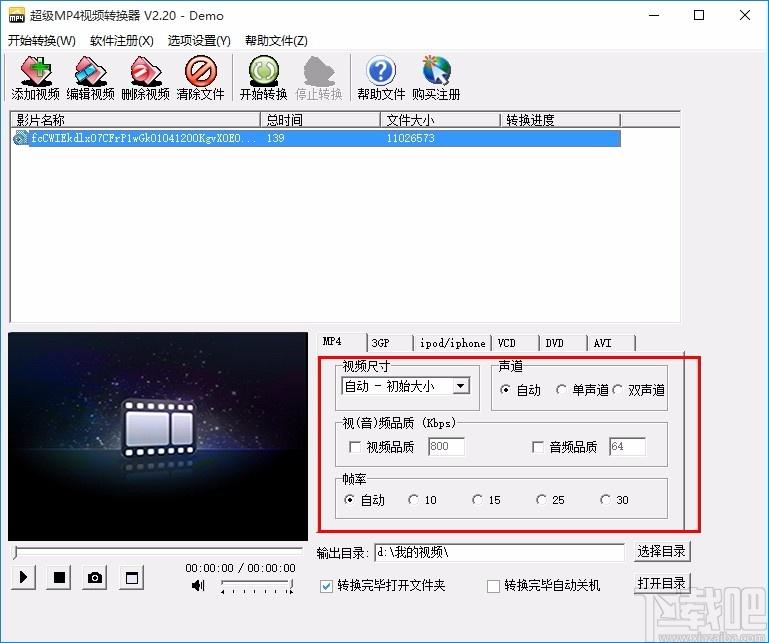Select frame rate 15
Screen dimensions: 769x643
[477, 500]
